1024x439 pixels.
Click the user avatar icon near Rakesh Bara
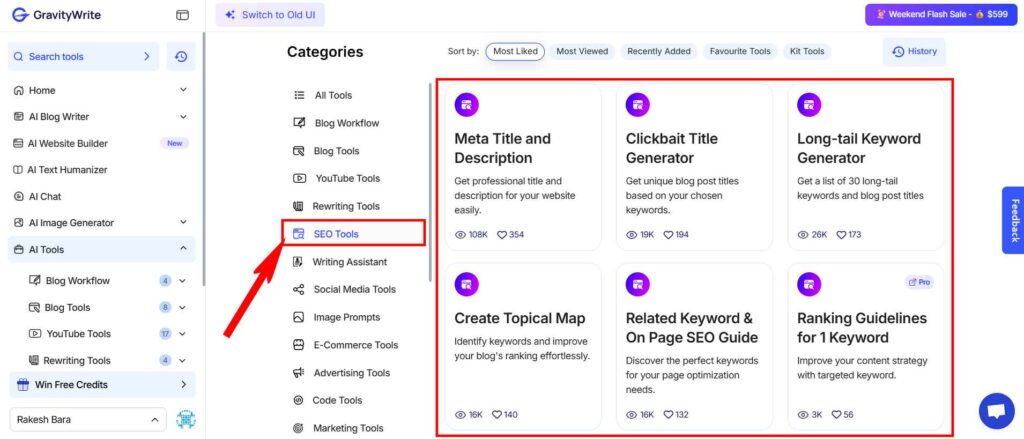tap(185, 419)
